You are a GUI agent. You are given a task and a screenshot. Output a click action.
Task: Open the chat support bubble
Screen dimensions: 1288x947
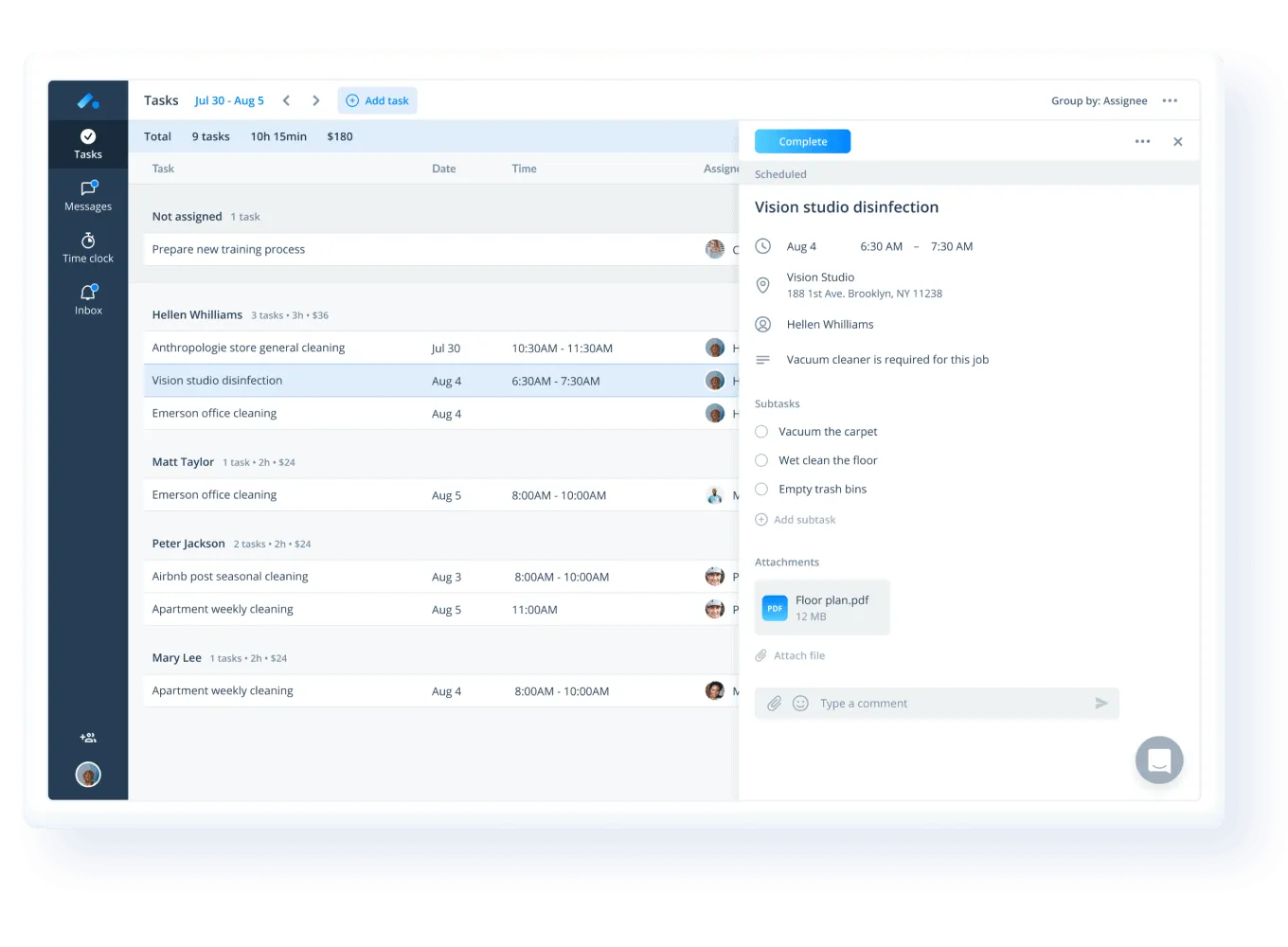[x=1159, y=759]
